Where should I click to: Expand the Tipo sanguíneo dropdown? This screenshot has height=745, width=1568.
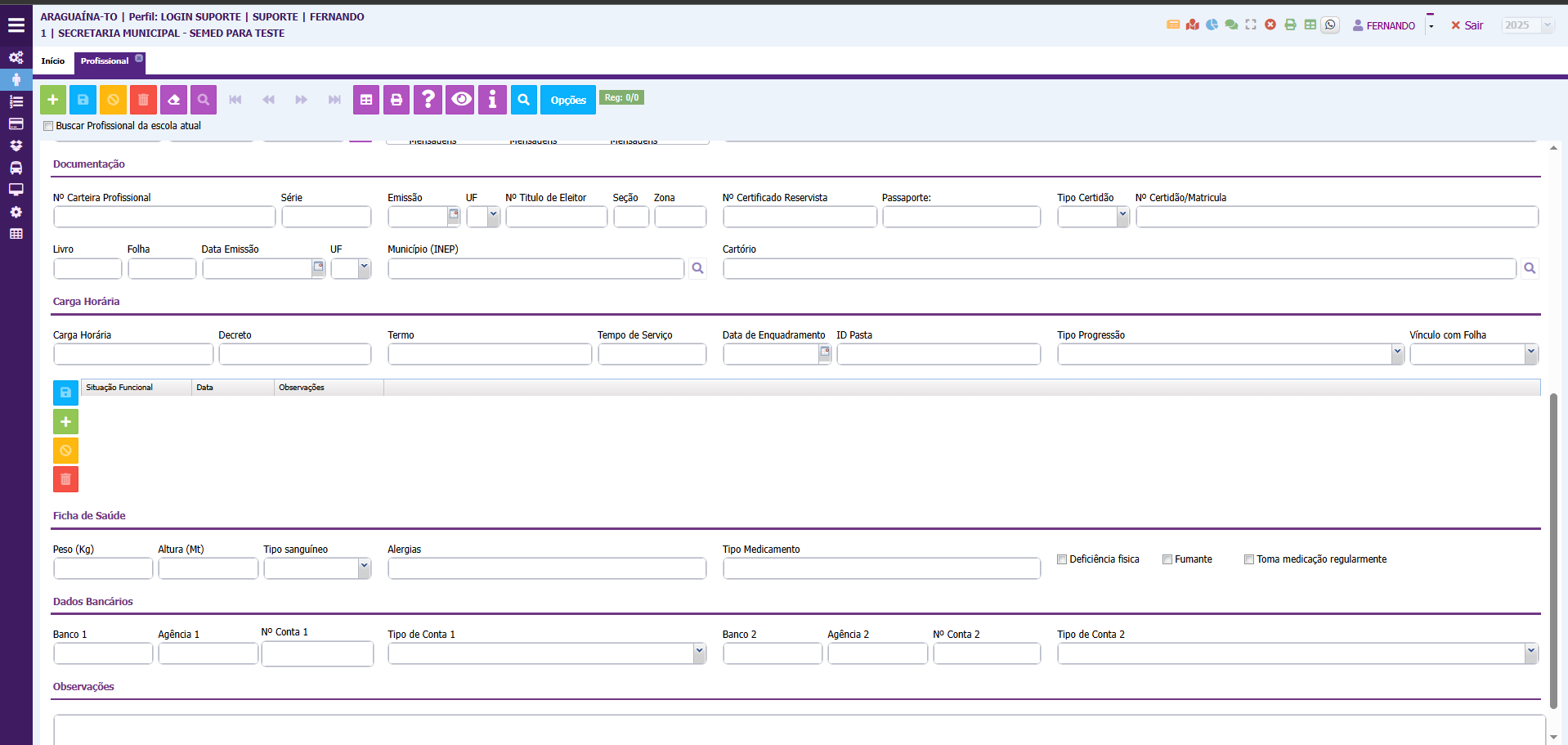tap(364, 568)
